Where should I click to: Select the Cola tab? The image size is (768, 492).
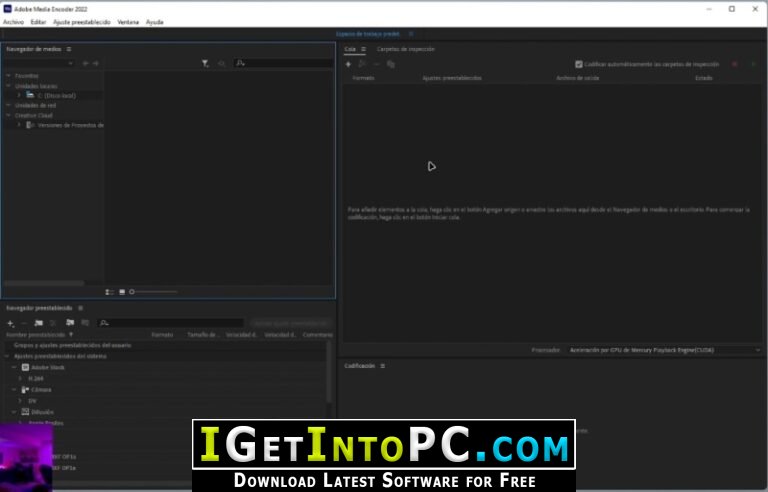click(350, 49)
